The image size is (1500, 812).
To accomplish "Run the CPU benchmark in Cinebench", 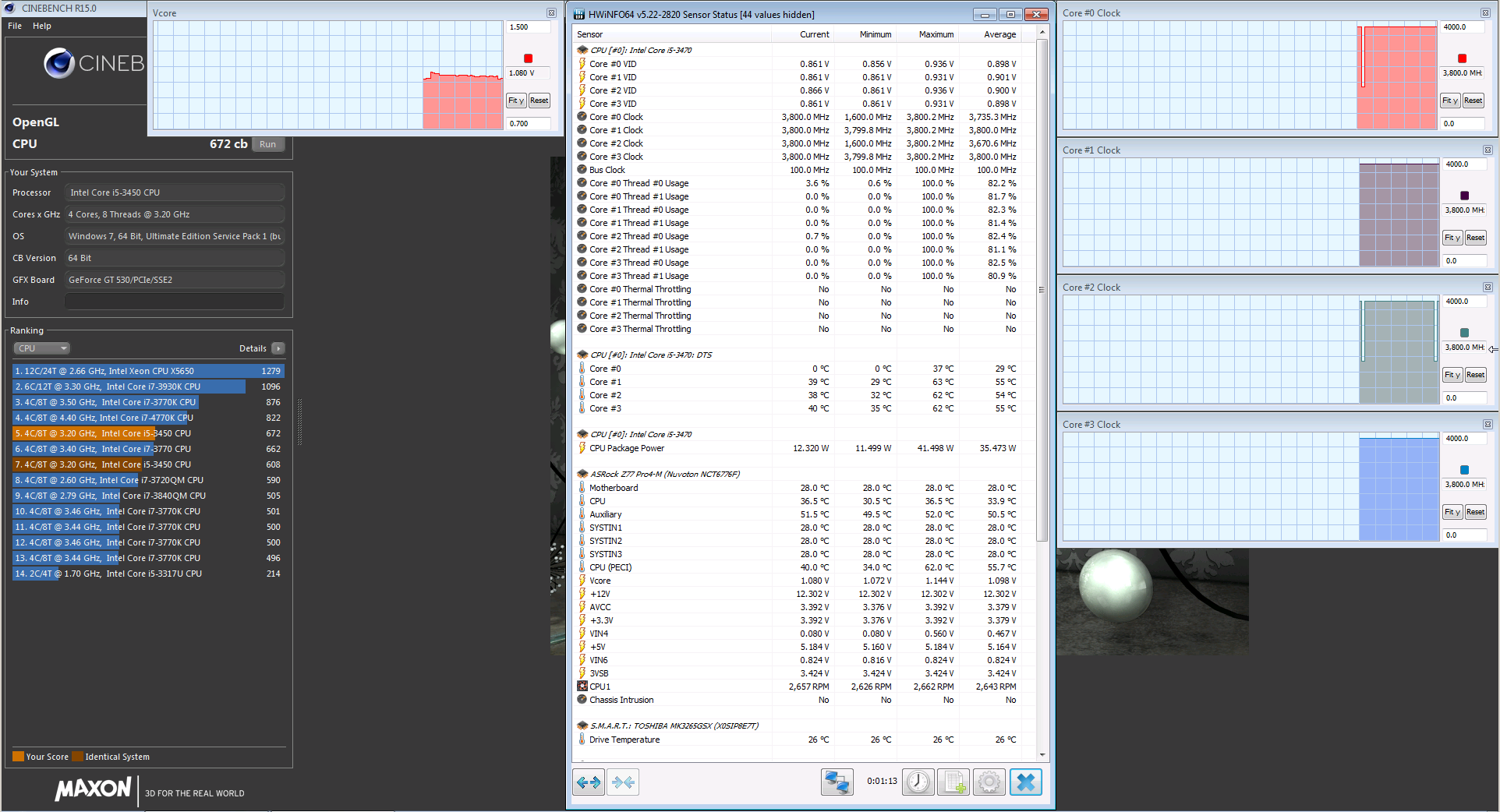I will pos(268,144).
